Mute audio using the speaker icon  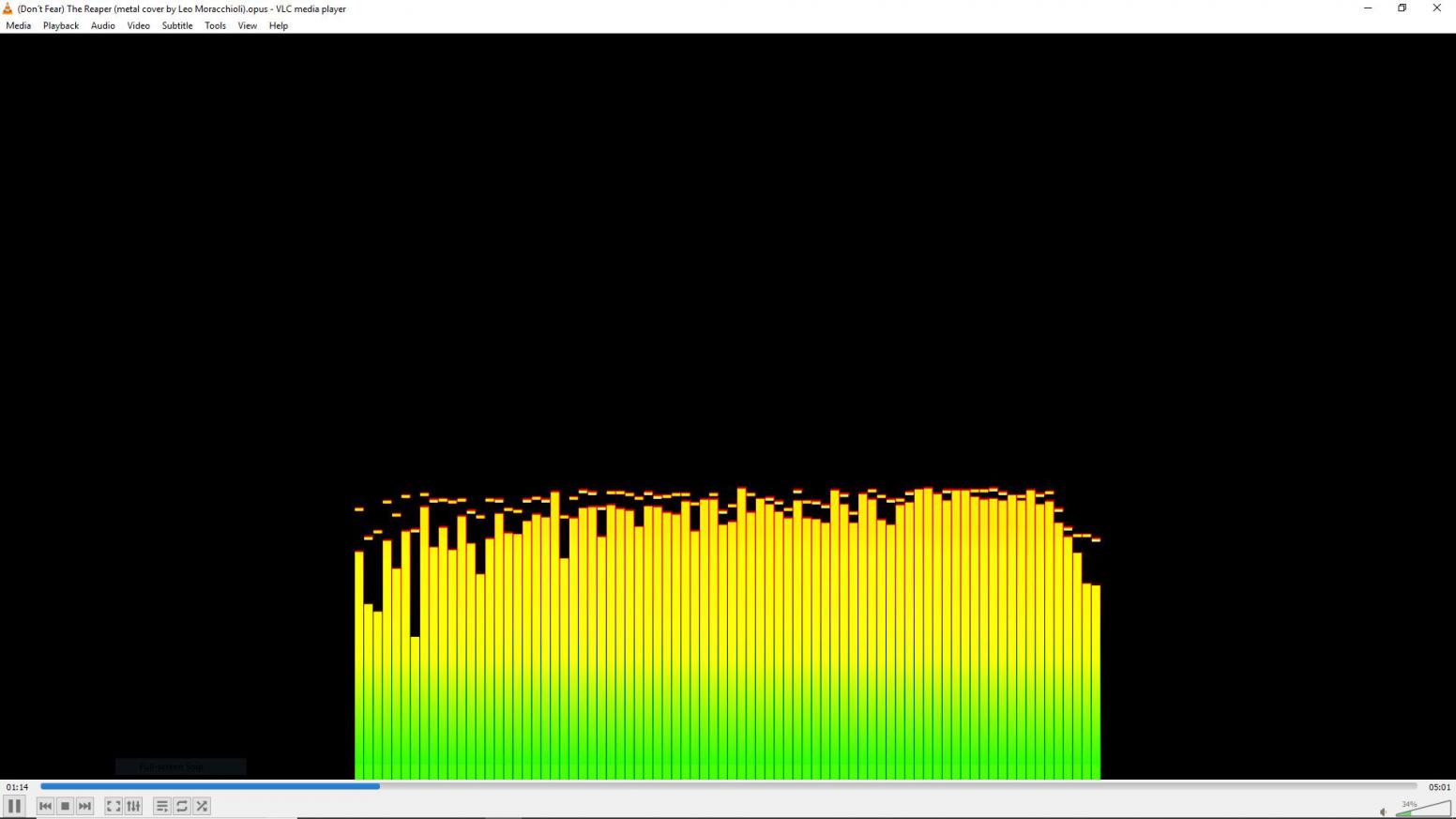(x=1383, y=811)
